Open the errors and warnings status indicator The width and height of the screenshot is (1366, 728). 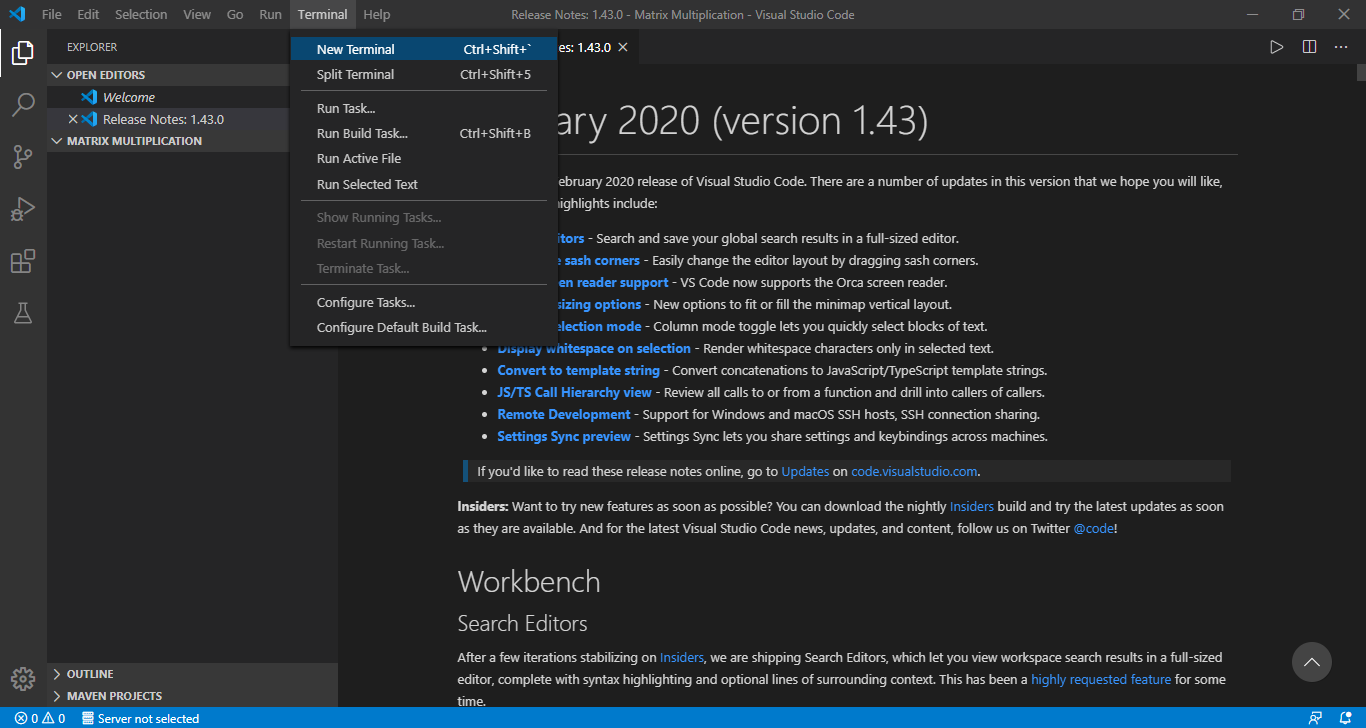40,718
